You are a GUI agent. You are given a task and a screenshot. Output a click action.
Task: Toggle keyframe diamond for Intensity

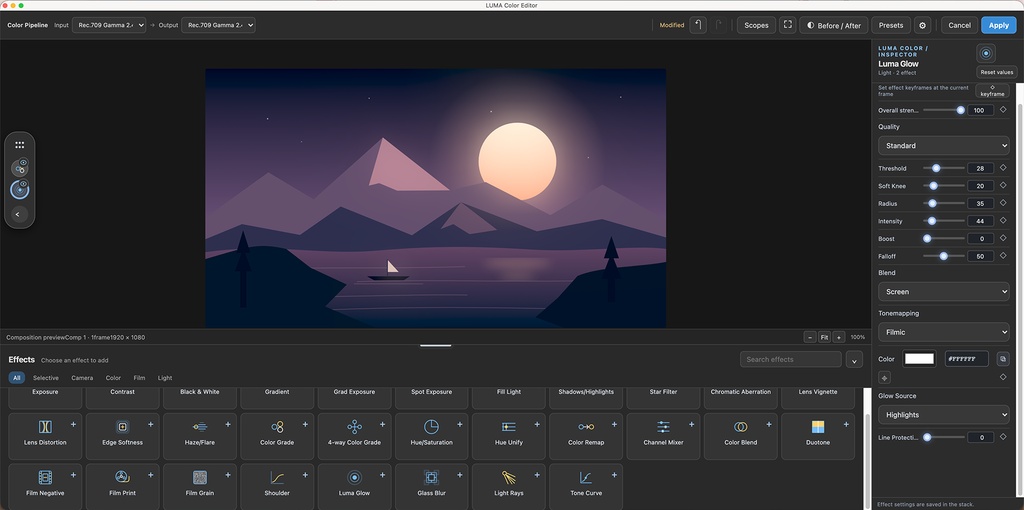pyautogui.click(x=1003, y=221)
